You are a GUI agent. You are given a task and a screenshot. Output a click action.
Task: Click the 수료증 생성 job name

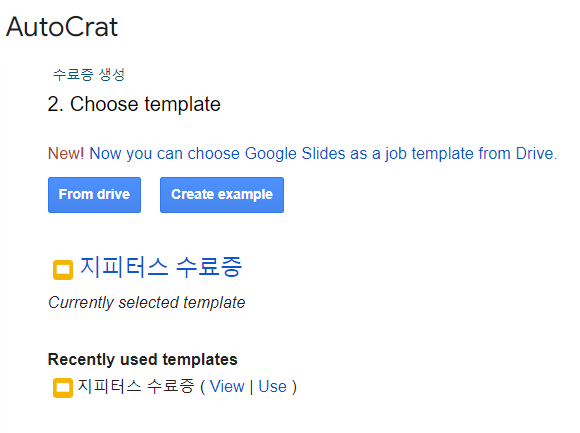pyautogui.click(x=89, y=74)
